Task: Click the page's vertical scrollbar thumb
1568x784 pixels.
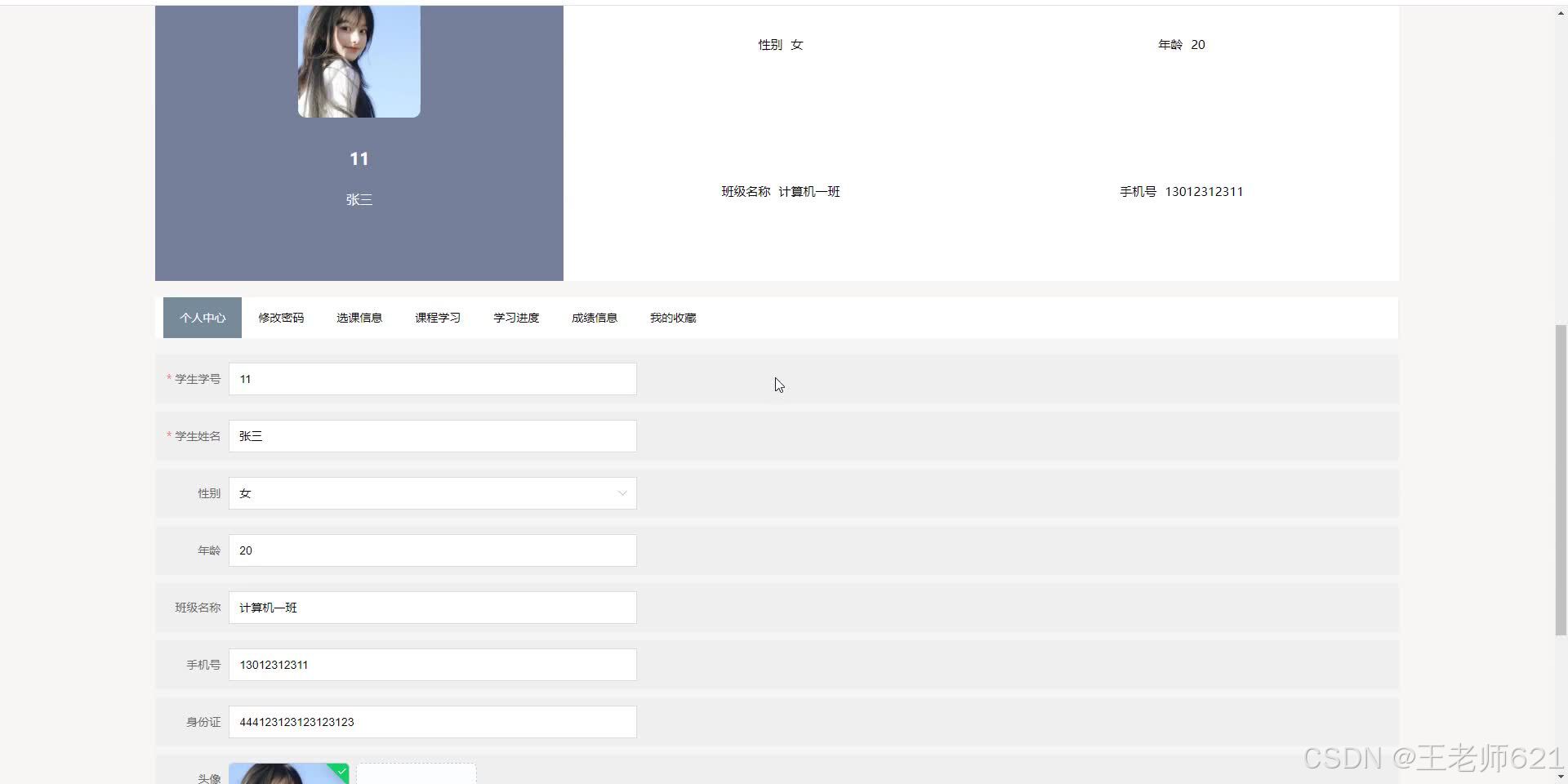Action: 1561,480
